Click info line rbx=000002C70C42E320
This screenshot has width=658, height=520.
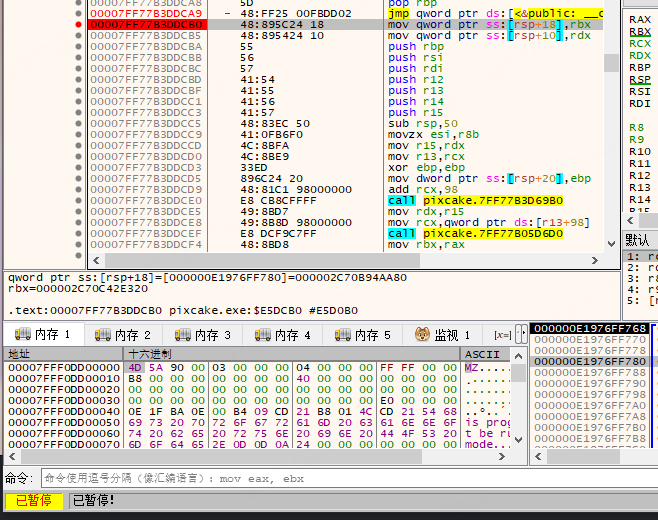point(78,289)
